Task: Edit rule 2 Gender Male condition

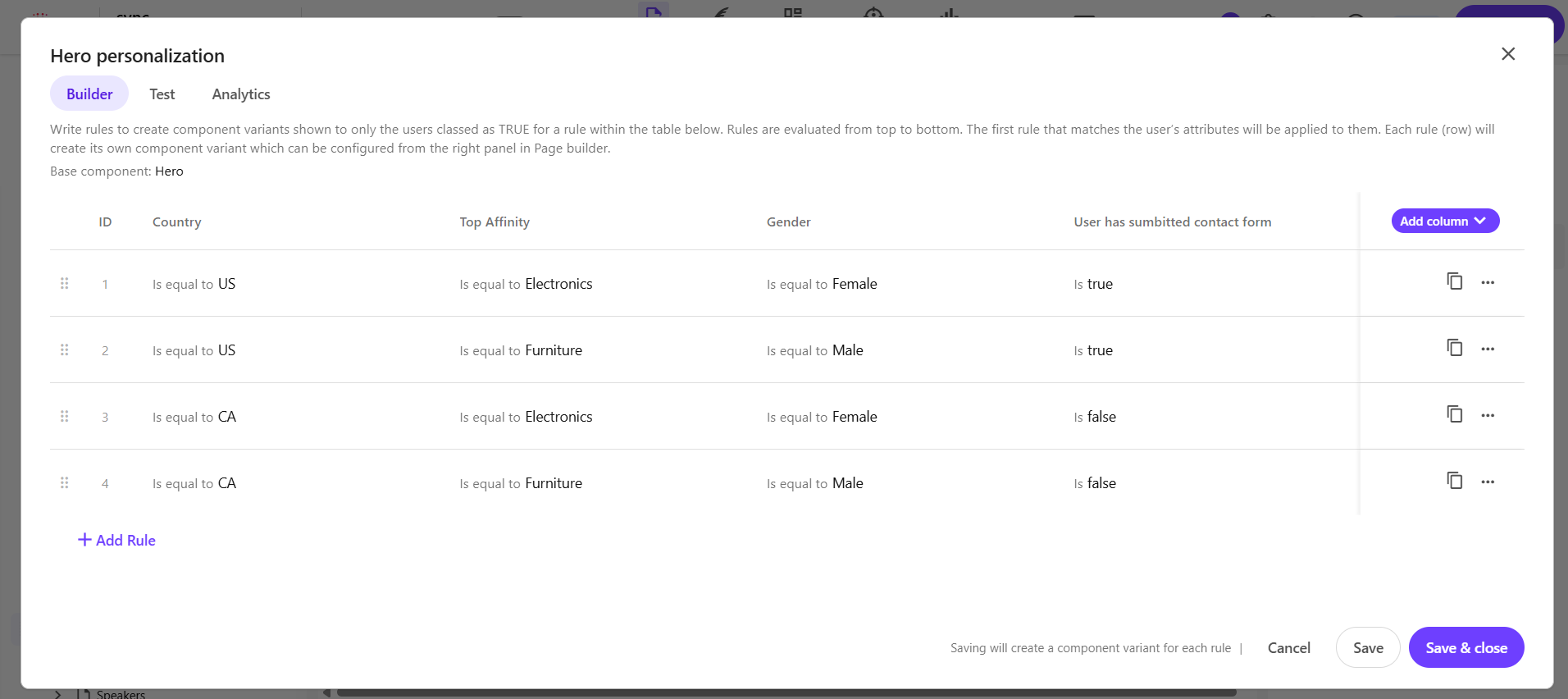Action: tap(814, 350)
